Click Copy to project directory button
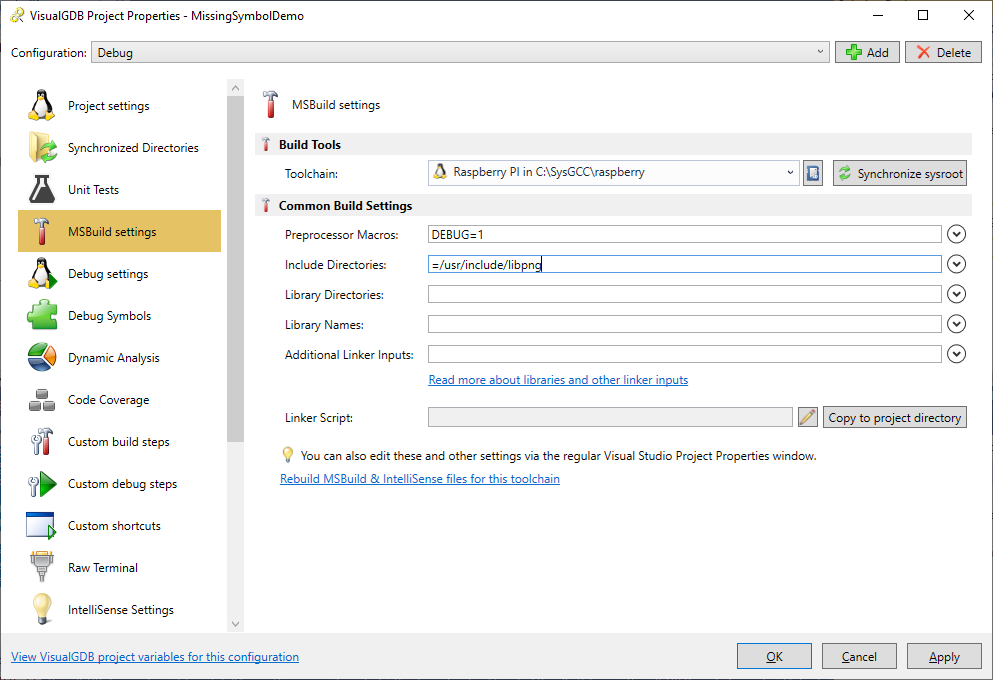 click(894, 417)
